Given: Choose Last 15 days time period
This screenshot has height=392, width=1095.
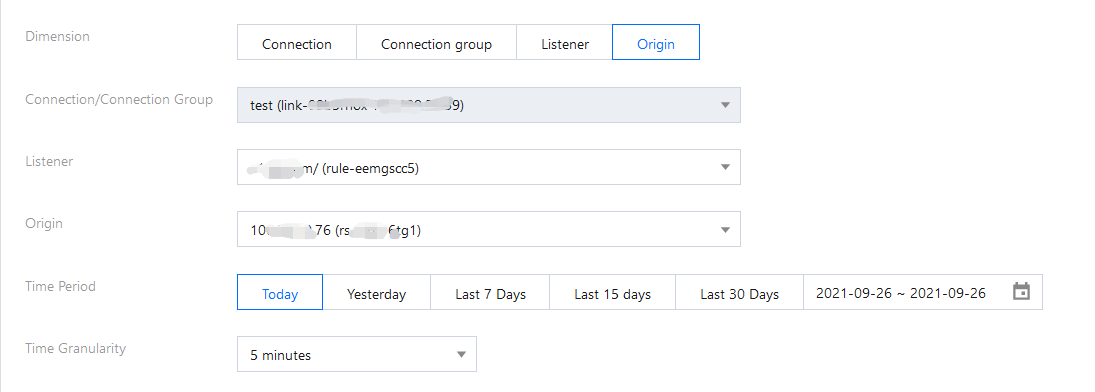Looking at the screenshot, I should click(x=612, y=292).
